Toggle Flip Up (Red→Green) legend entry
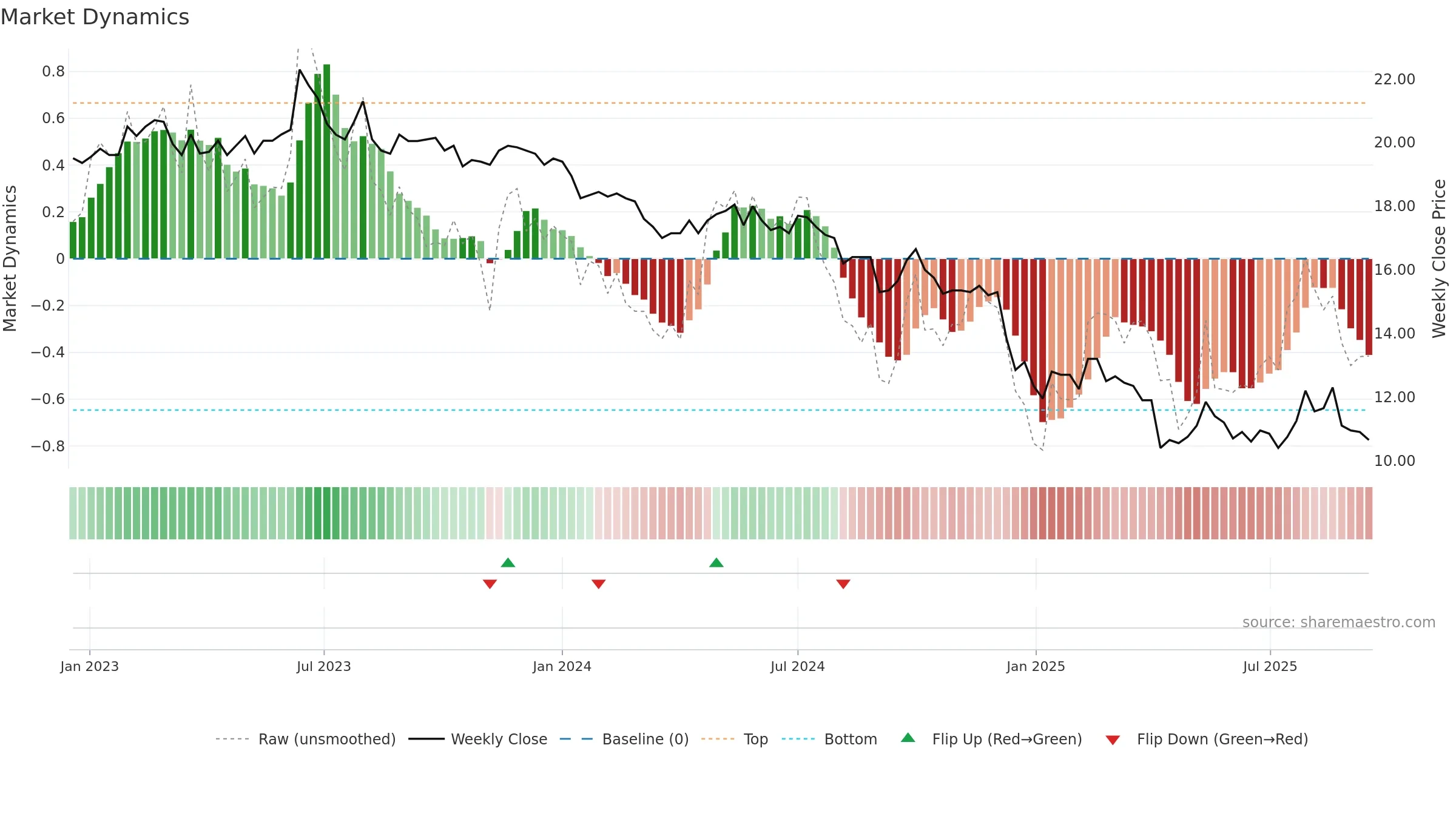 click(991, 739)
